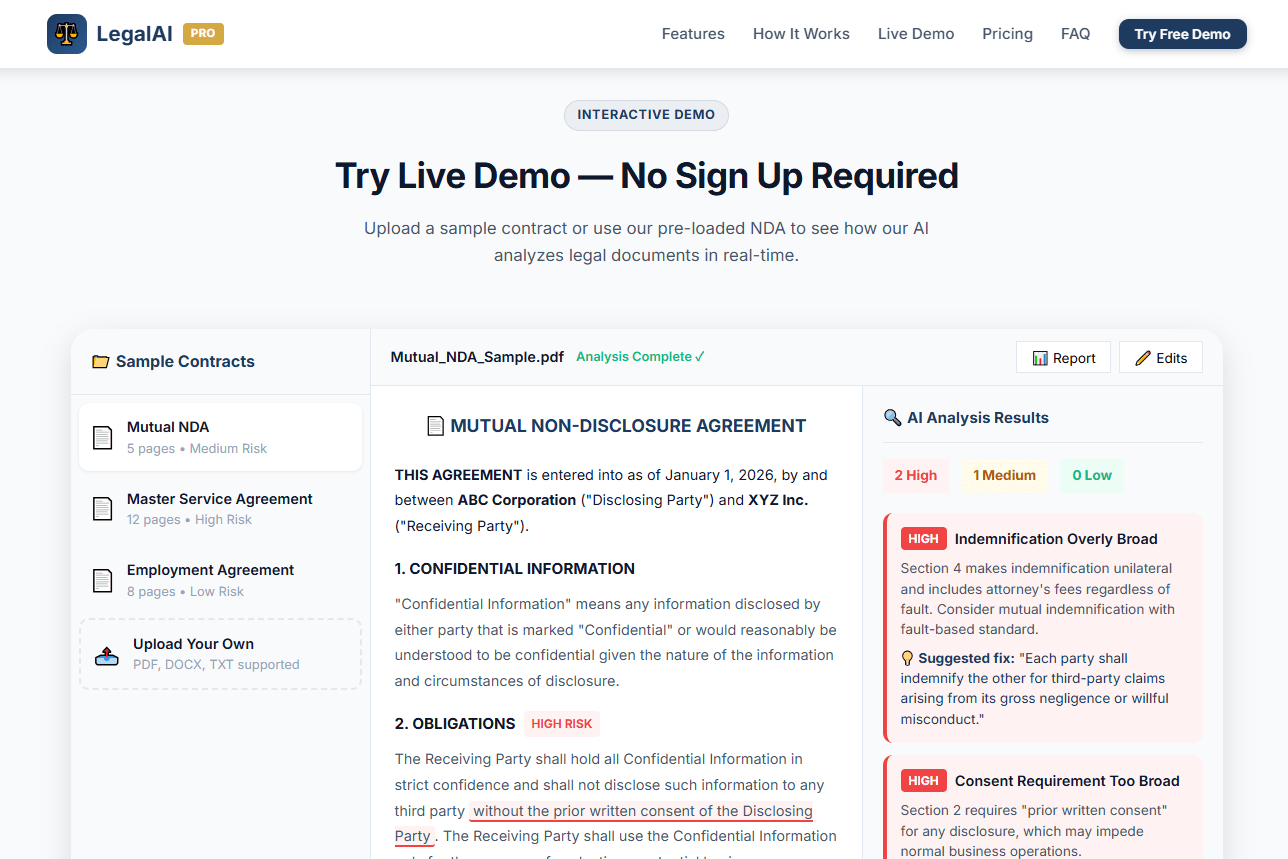
Task: Click the AI Analysis Results heading
Action: pos(978,418)
